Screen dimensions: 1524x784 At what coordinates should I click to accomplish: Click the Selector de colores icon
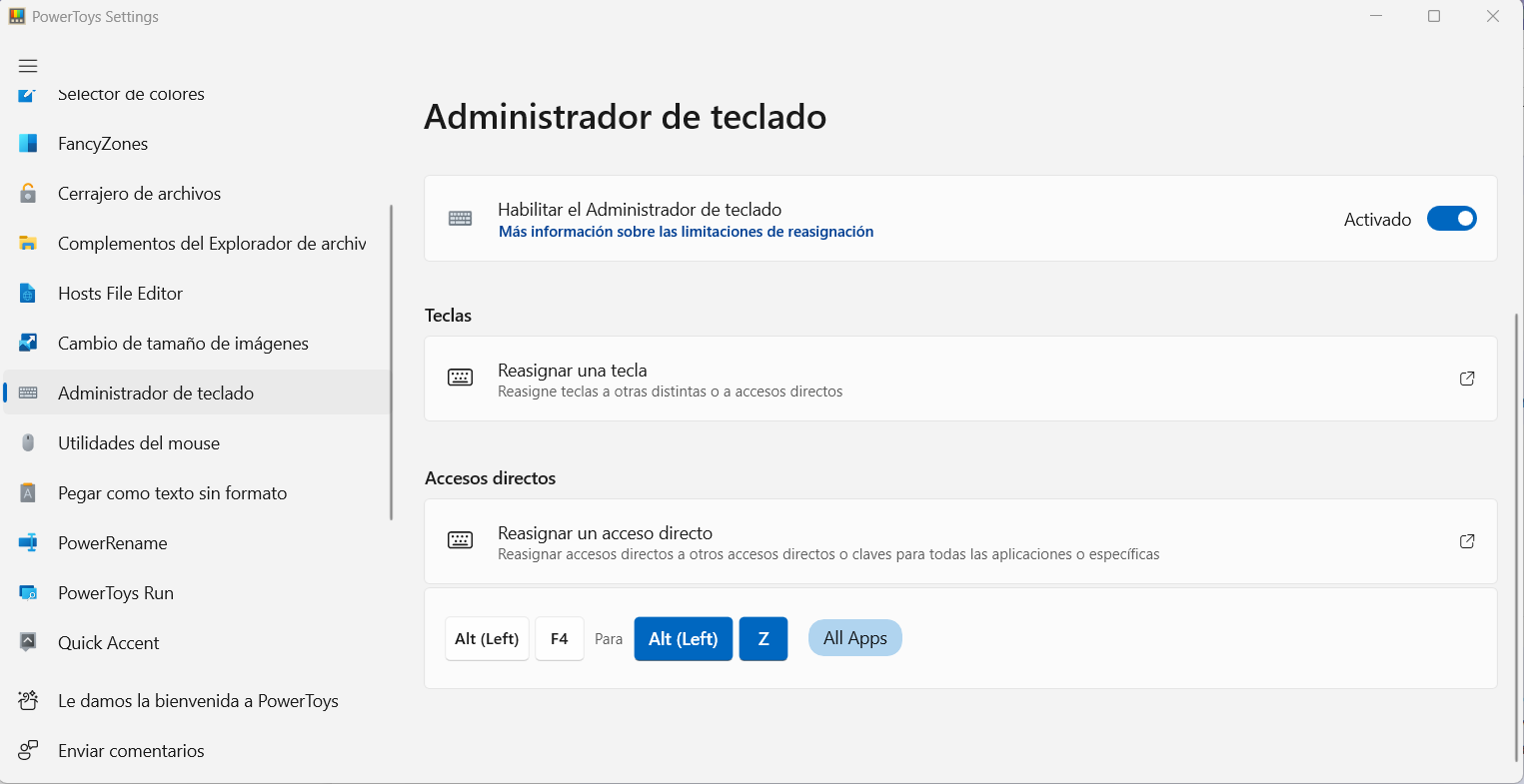28,95
